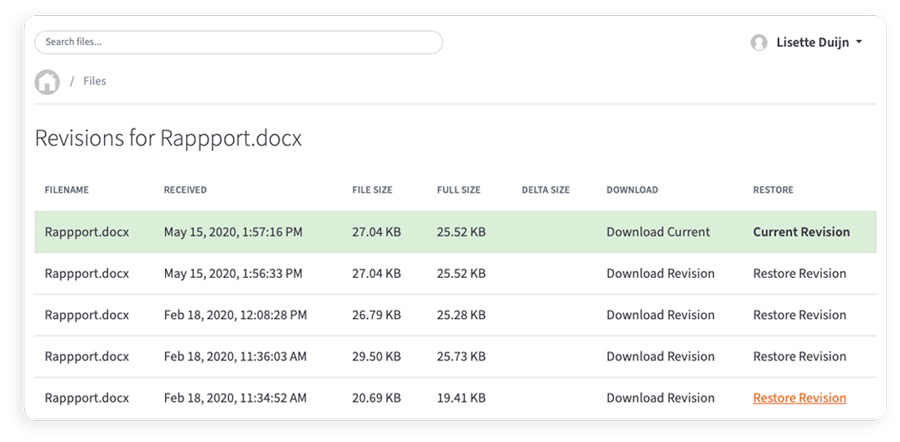
Task: Select the Filename column header
Action: 67,190
